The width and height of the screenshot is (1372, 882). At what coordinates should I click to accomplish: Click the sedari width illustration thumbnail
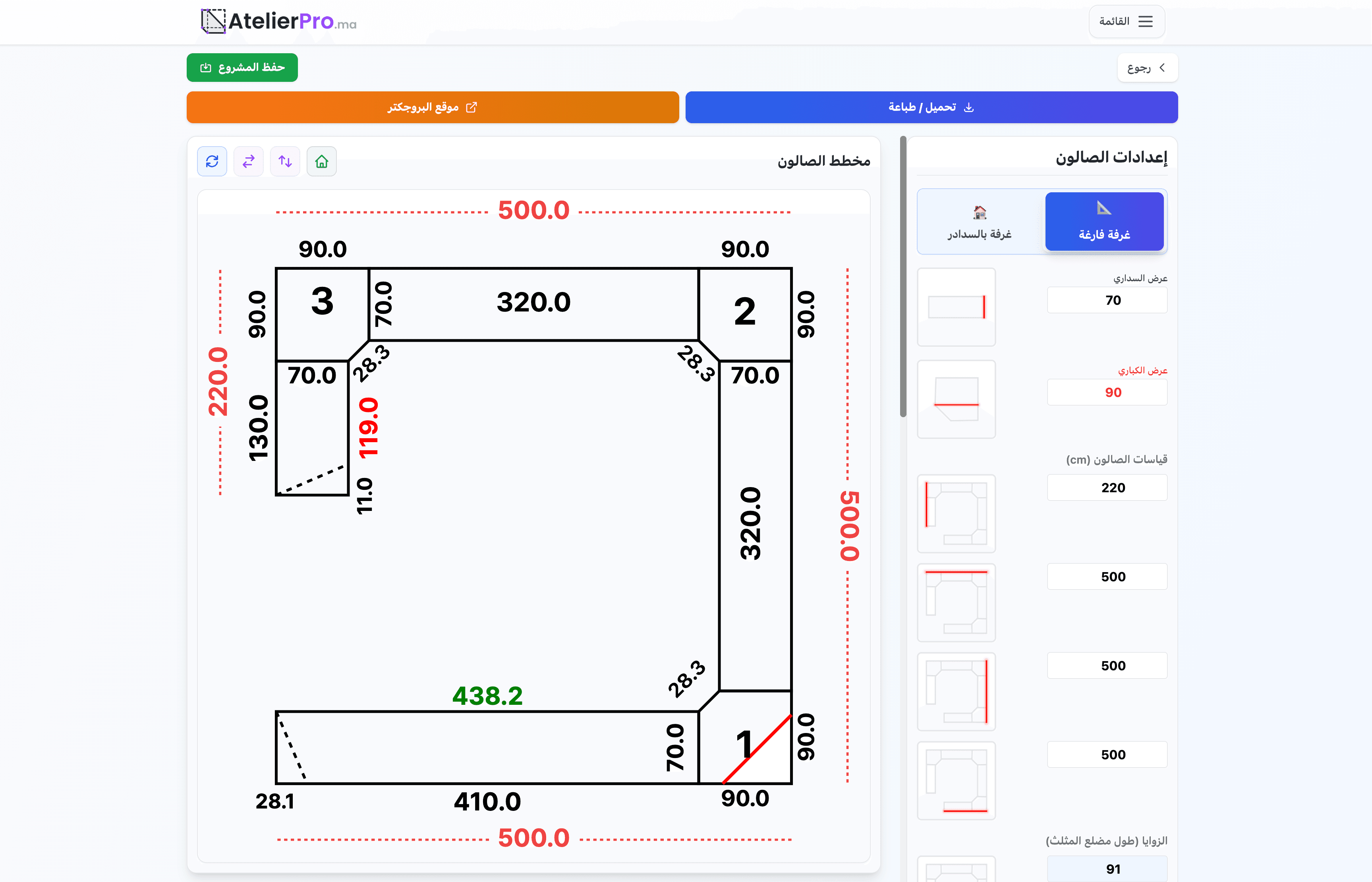tap(956, 307)
